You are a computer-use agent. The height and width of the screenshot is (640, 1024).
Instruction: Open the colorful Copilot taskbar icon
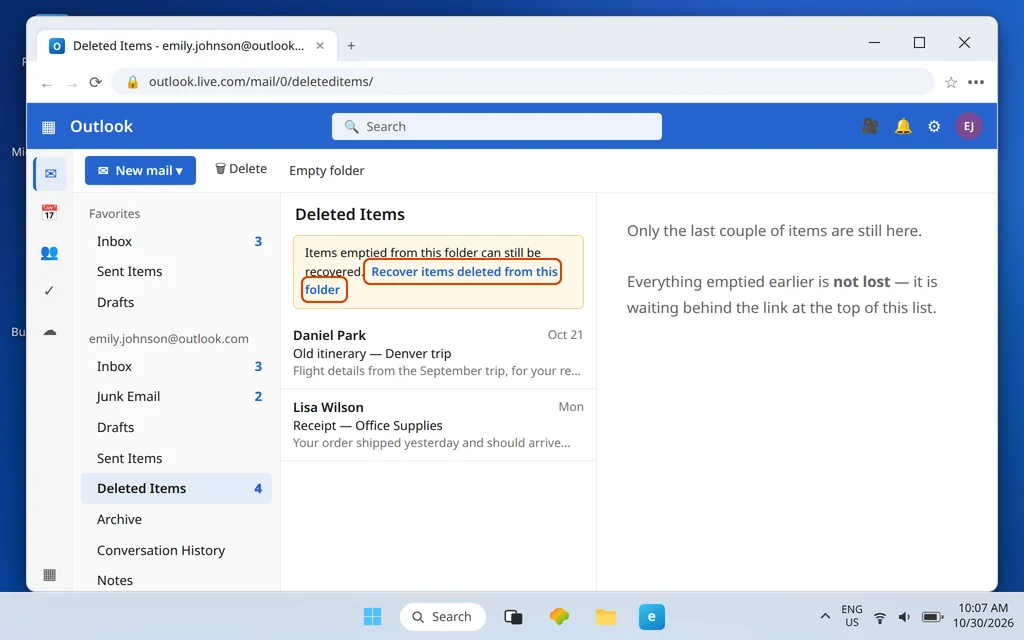(559, 616)
